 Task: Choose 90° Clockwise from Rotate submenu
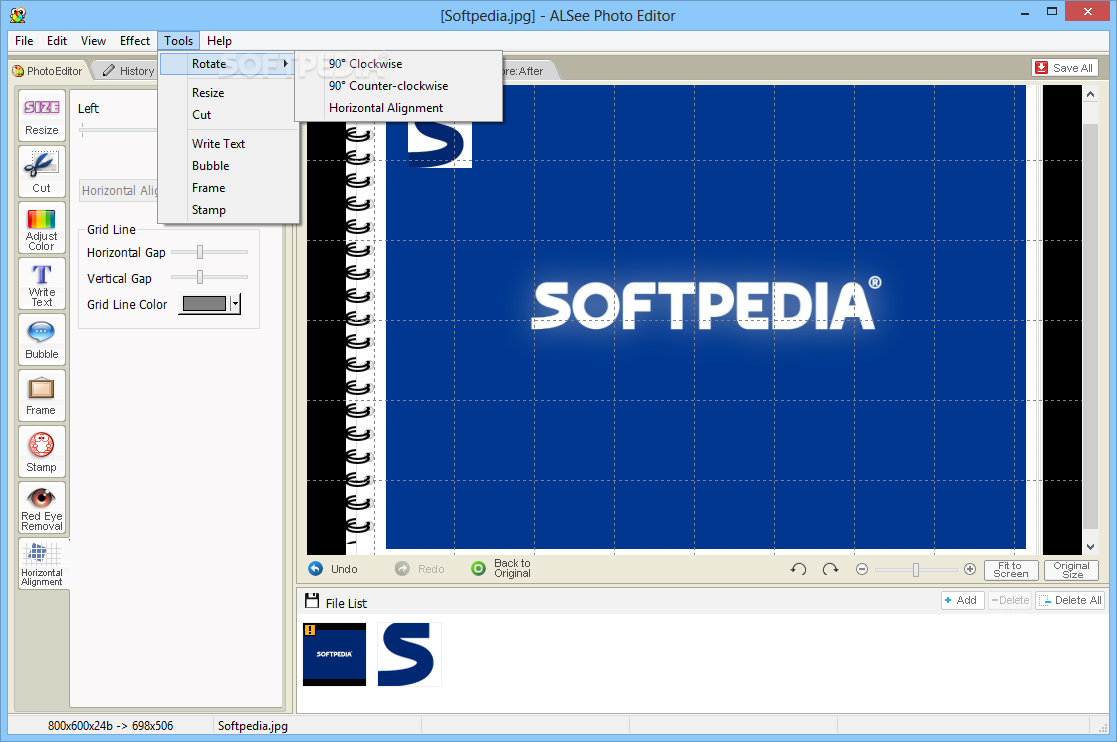(398, 63)
